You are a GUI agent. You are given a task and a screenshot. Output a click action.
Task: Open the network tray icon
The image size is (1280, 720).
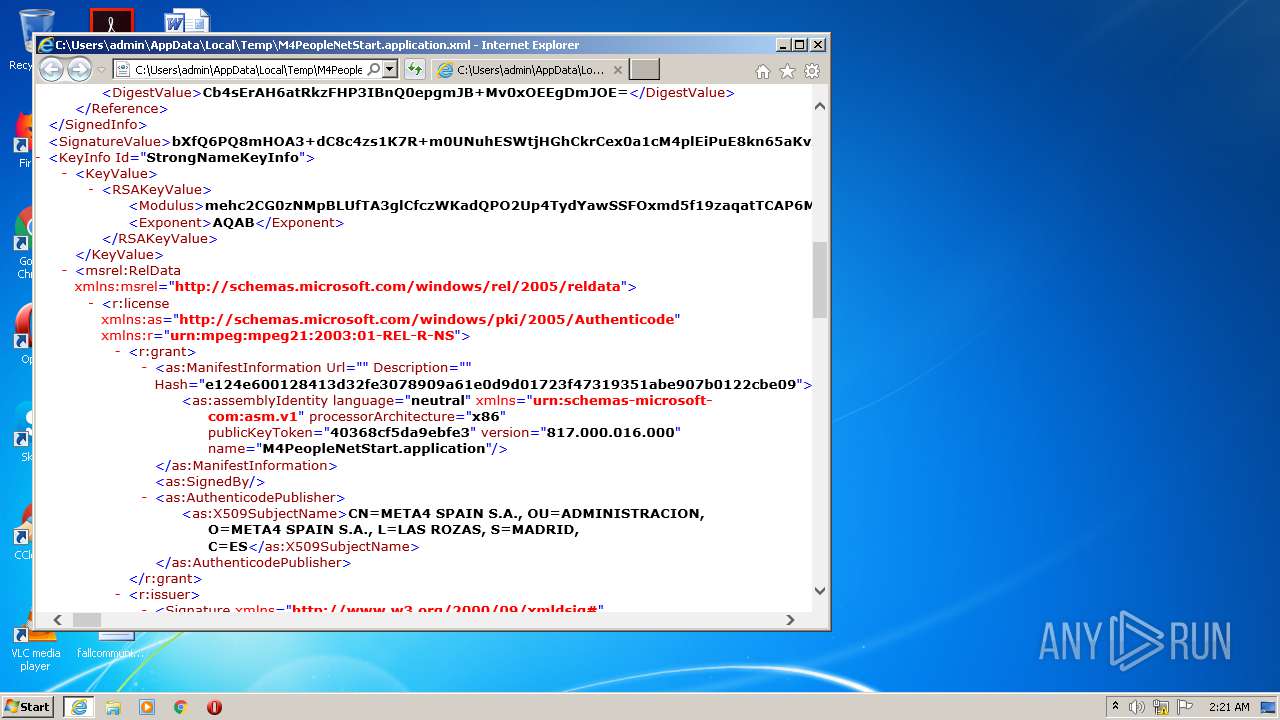pyautogui.click(x=1160, y=706)
